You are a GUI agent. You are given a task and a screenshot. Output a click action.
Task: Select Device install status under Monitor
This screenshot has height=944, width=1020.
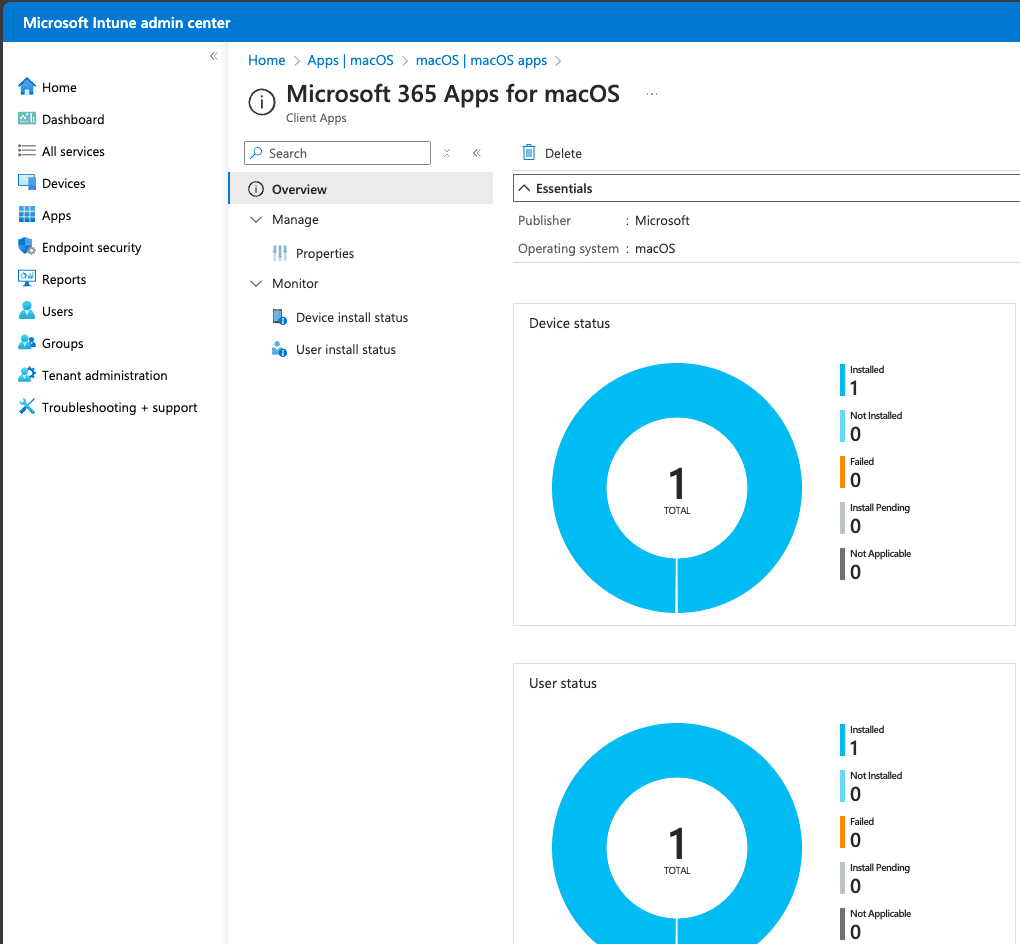(352, 317)
